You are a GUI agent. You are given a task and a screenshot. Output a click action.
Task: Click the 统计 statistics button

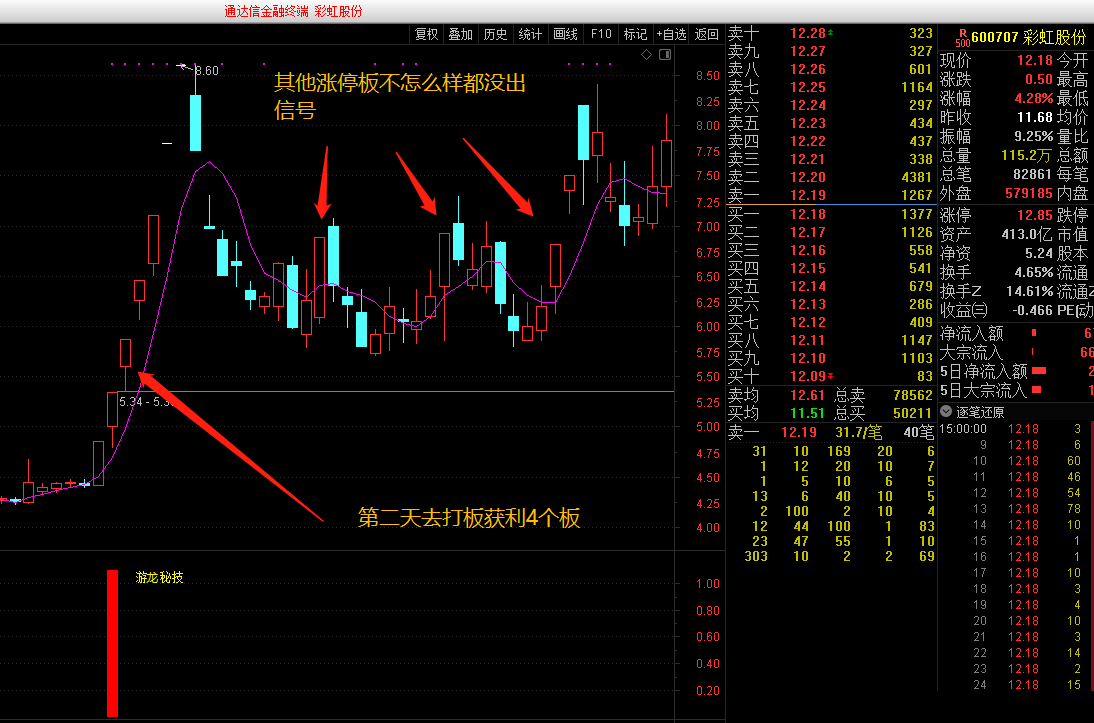click(x=530, y=34)
